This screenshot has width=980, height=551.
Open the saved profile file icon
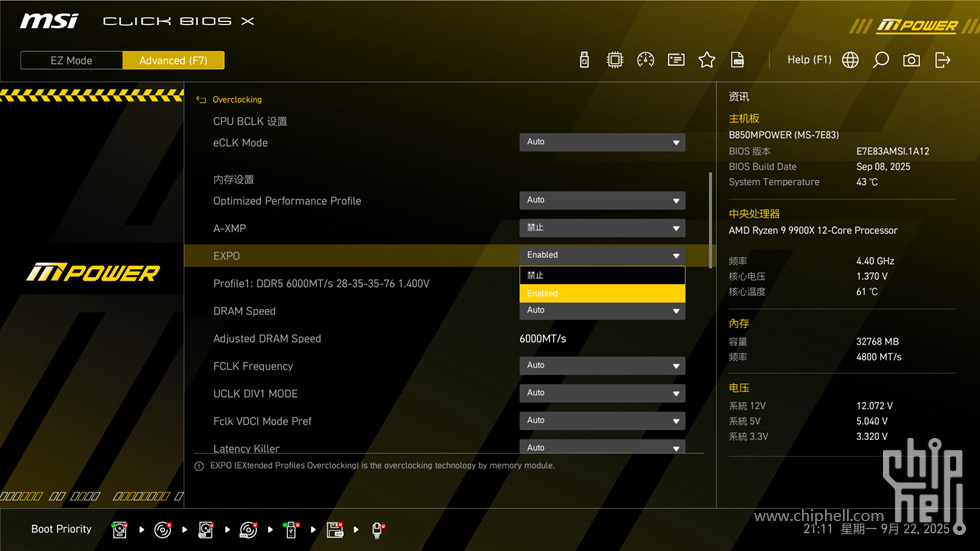click(x=738, y=60)
